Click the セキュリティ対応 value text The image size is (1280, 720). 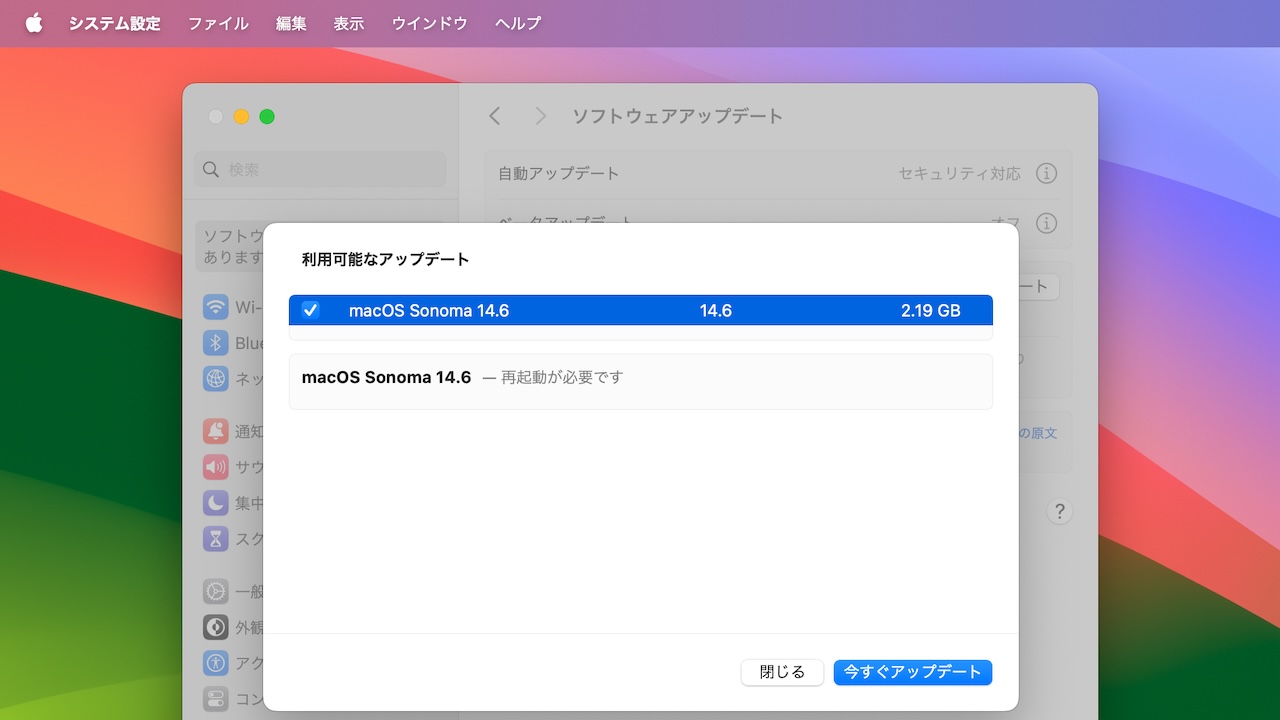pyautogui.click(x=960, y=173)
